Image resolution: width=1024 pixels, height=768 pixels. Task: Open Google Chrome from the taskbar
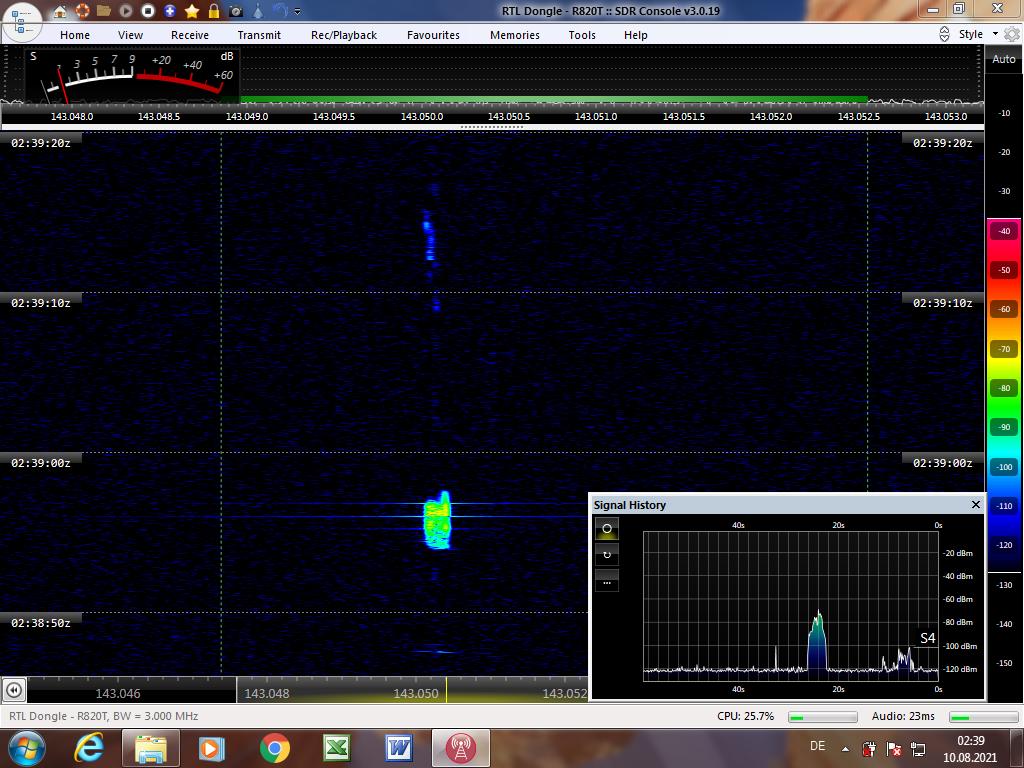point(274,748)
